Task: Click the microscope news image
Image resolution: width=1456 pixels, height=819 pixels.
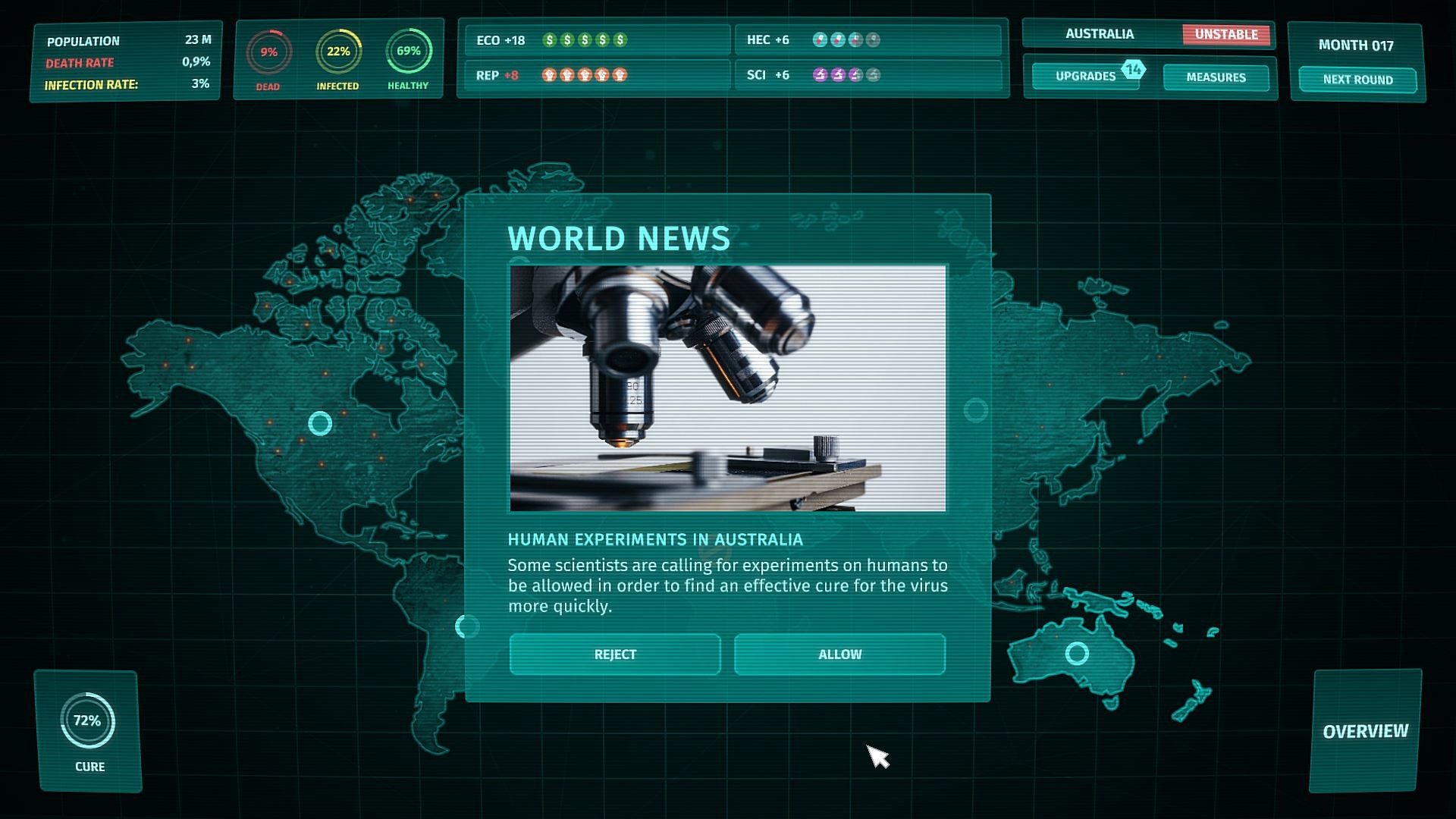Action: point(728,388)
